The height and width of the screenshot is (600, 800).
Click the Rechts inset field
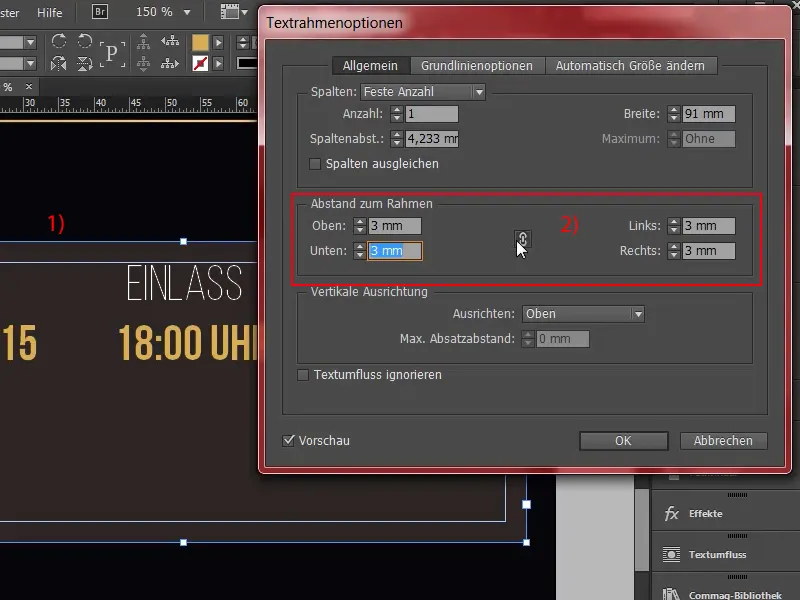pos(709,251)
